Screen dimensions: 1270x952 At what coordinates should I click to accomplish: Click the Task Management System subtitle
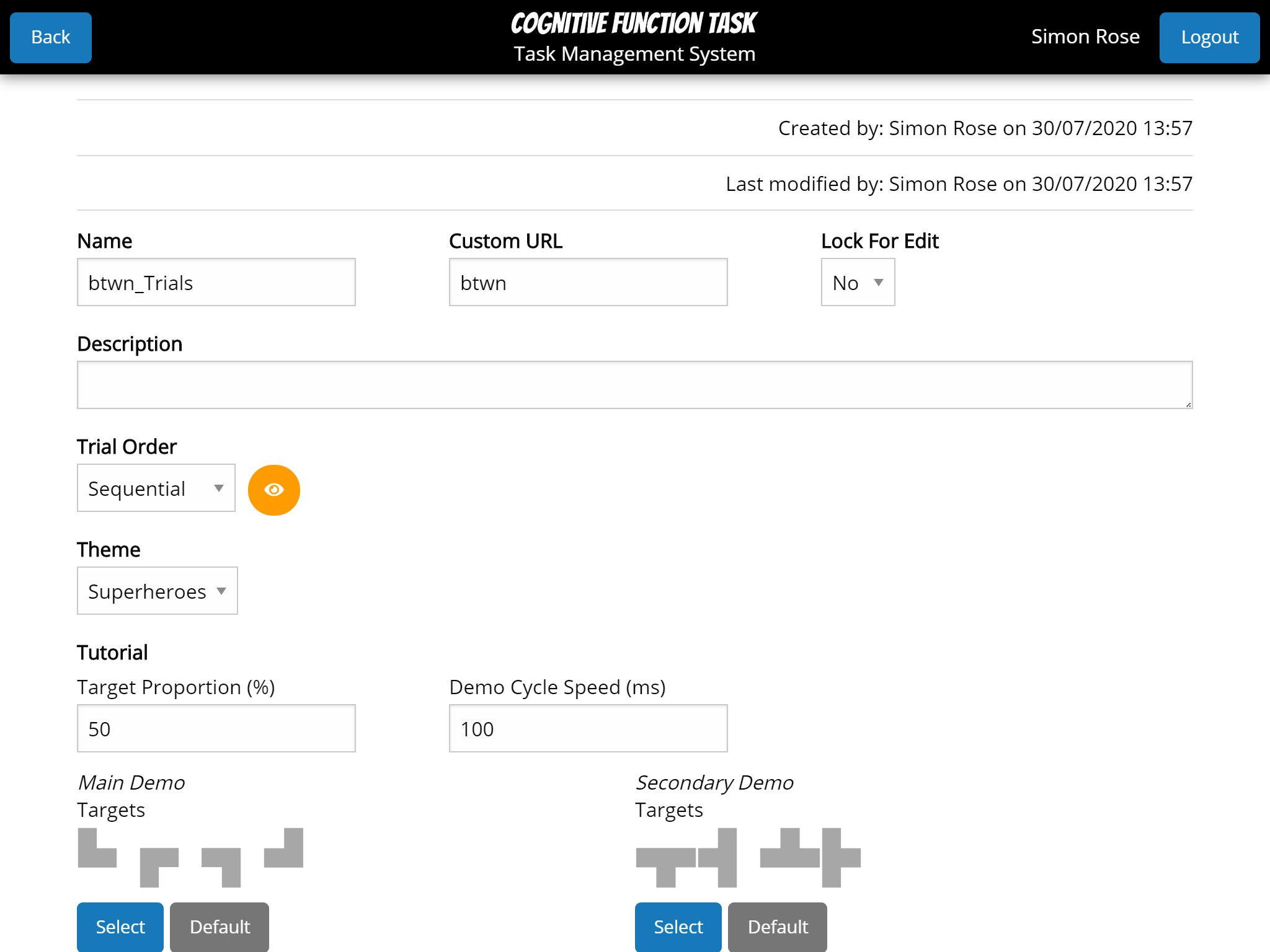[634, 54]
